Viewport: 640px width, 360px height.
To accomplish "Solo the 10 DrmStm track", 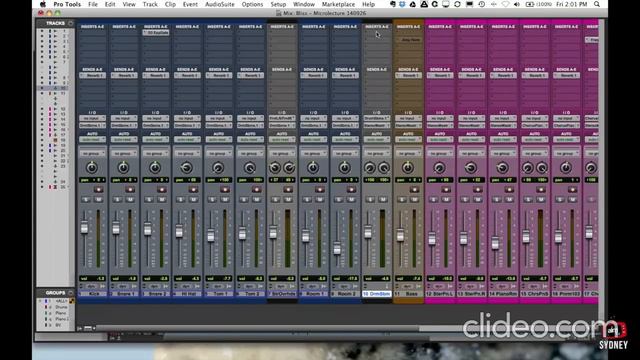I will (370, 200).
